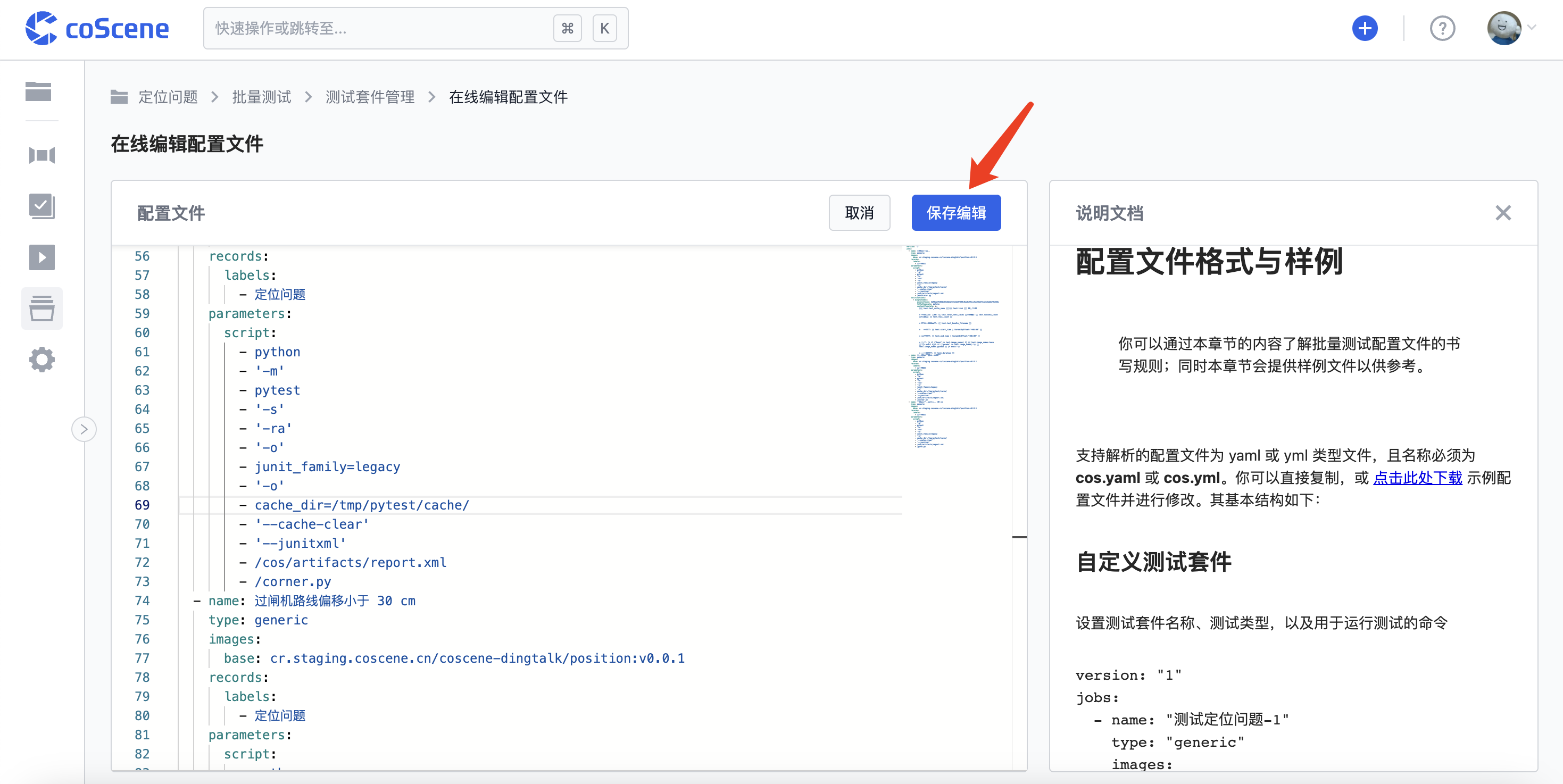Click the 'version: "1"' sample code line

tap(1128, 675)
